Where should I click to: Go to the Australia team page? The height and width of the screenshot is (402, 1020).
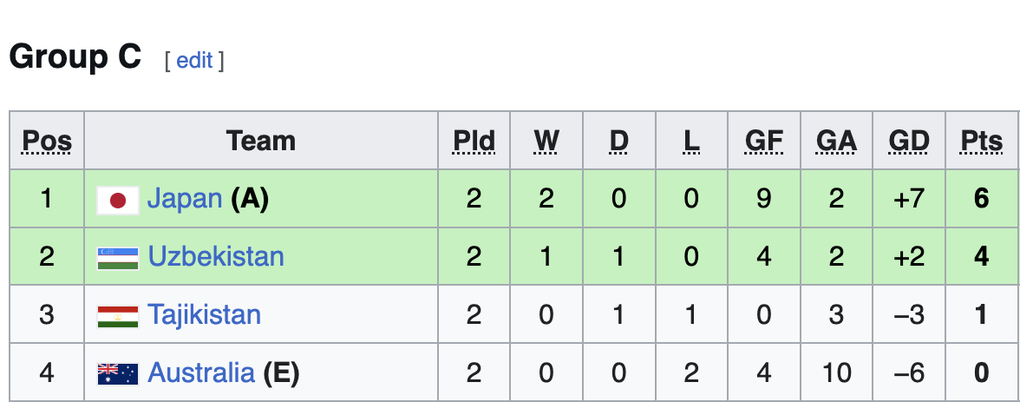click(201, 373)
